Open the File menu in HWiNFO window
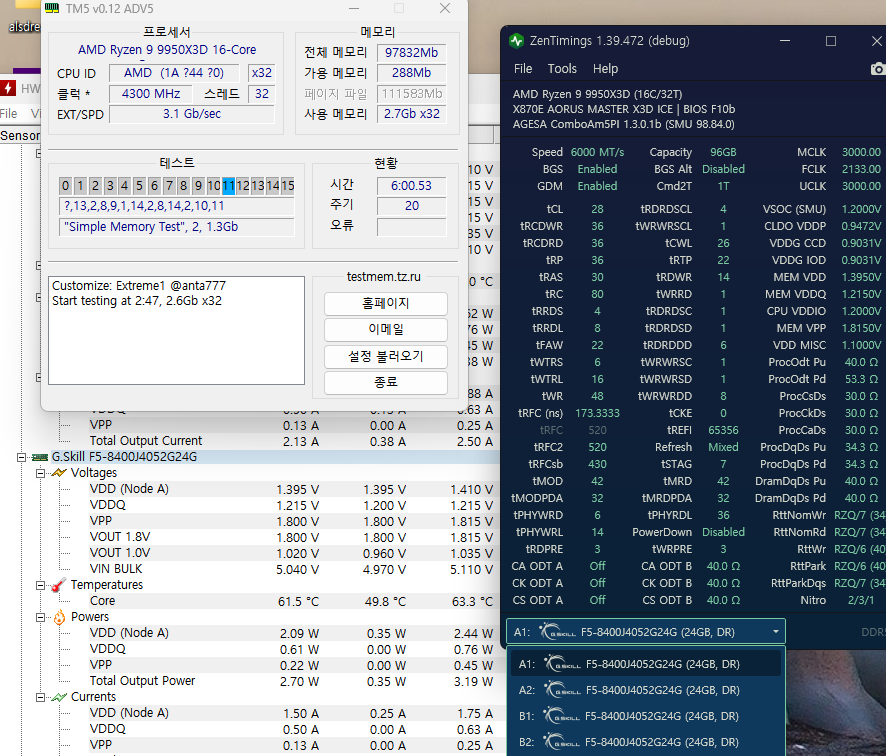Viewport: 886px width, 756px height. point(8,114)
